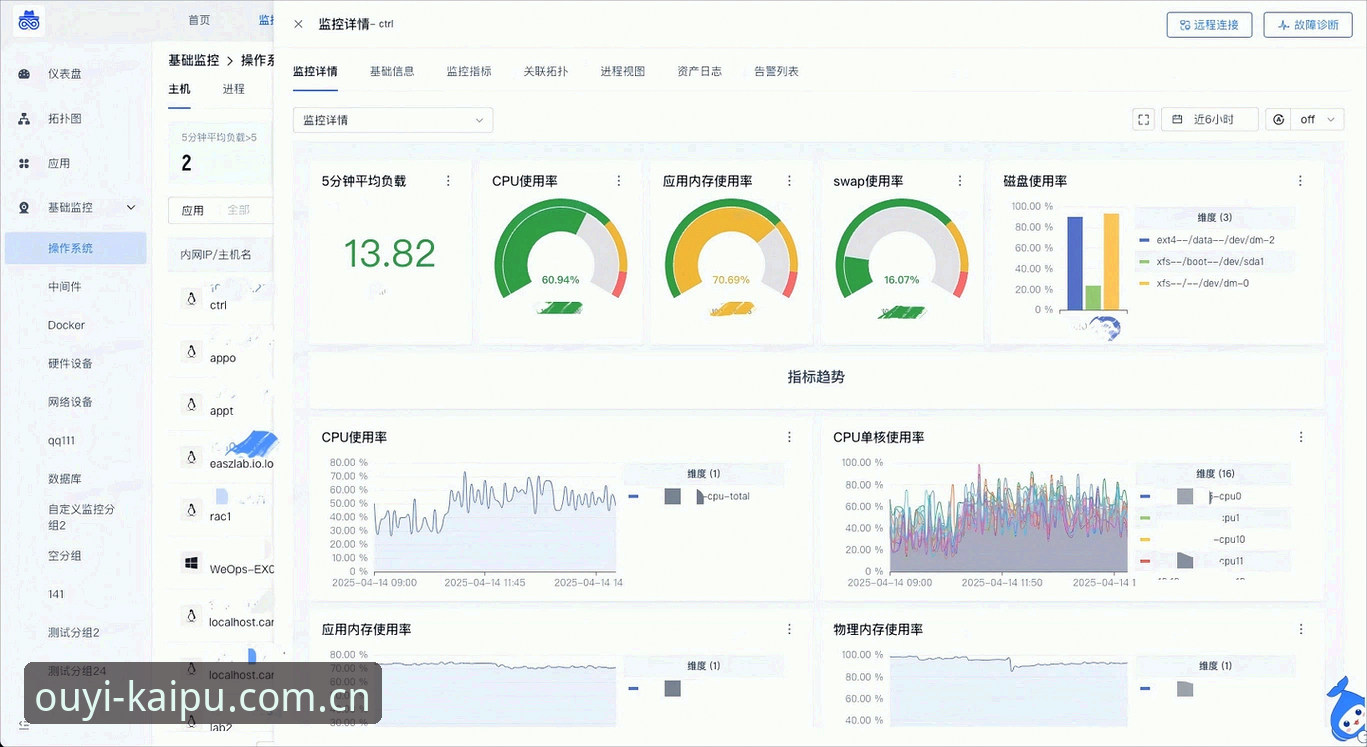Open the 5分钟平均负载 card menu
Screen dimensions: 1367x747
pyautogui.click(x=448, y=181)
